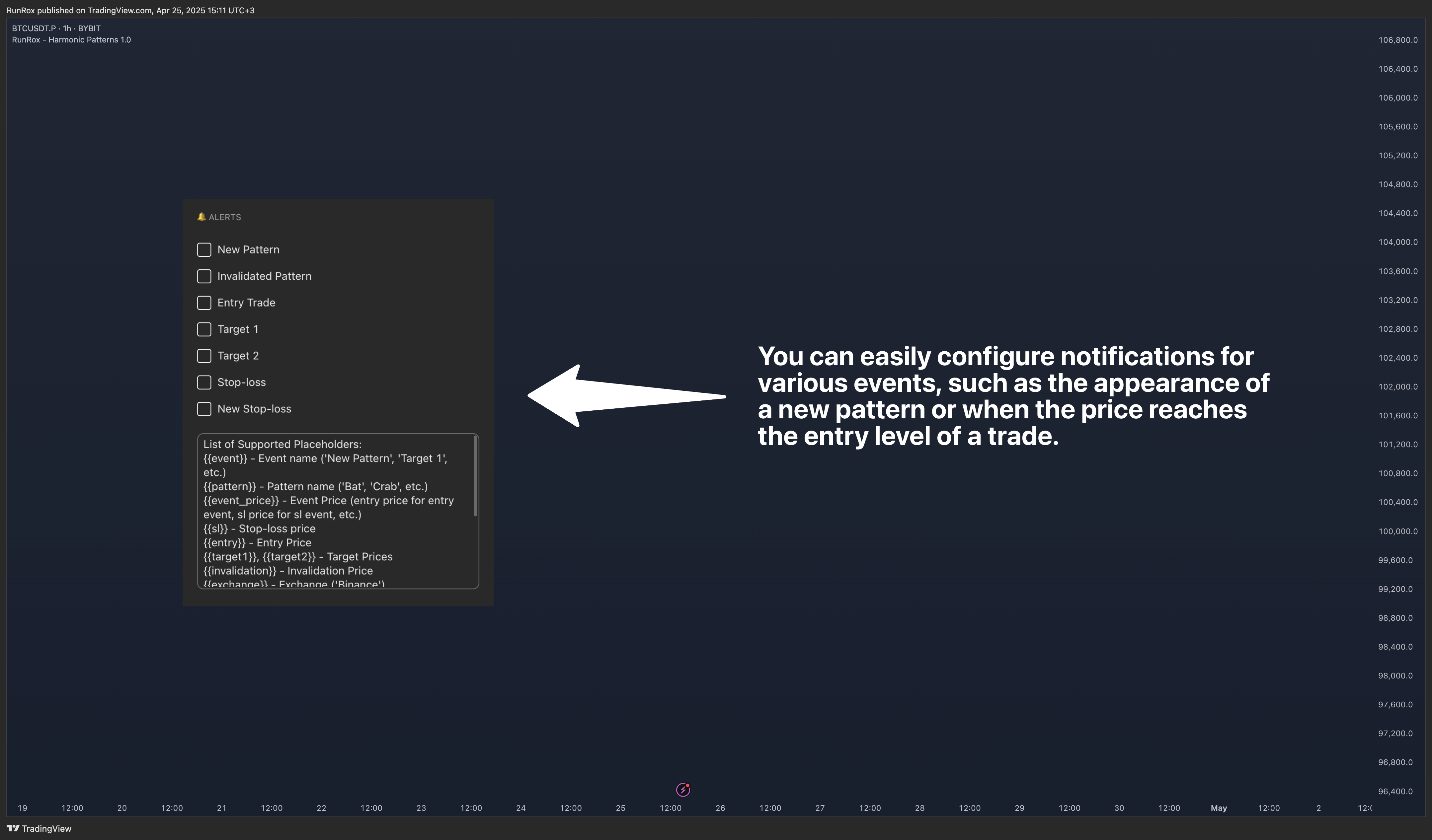The height and width of the screenshot is (840, 1432).
Task: Click the BTCUSDT.P symbol title
Action: (34, 29)
